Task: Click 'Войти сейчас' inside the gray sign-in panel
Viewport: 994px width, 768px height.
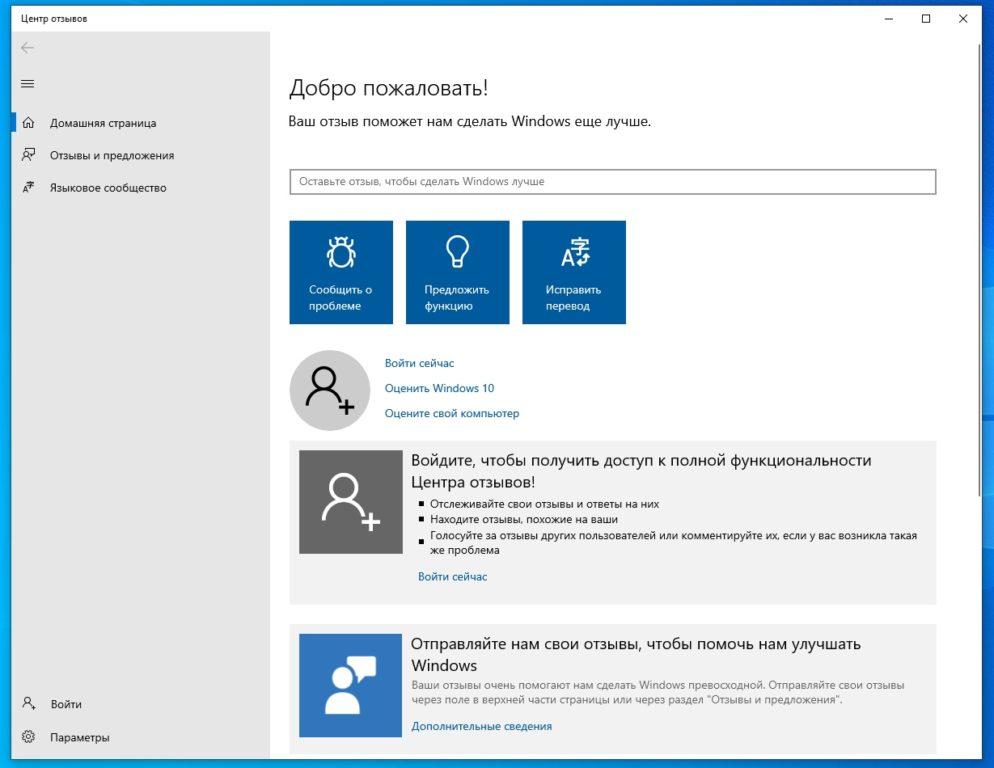Action: (453, 576)
